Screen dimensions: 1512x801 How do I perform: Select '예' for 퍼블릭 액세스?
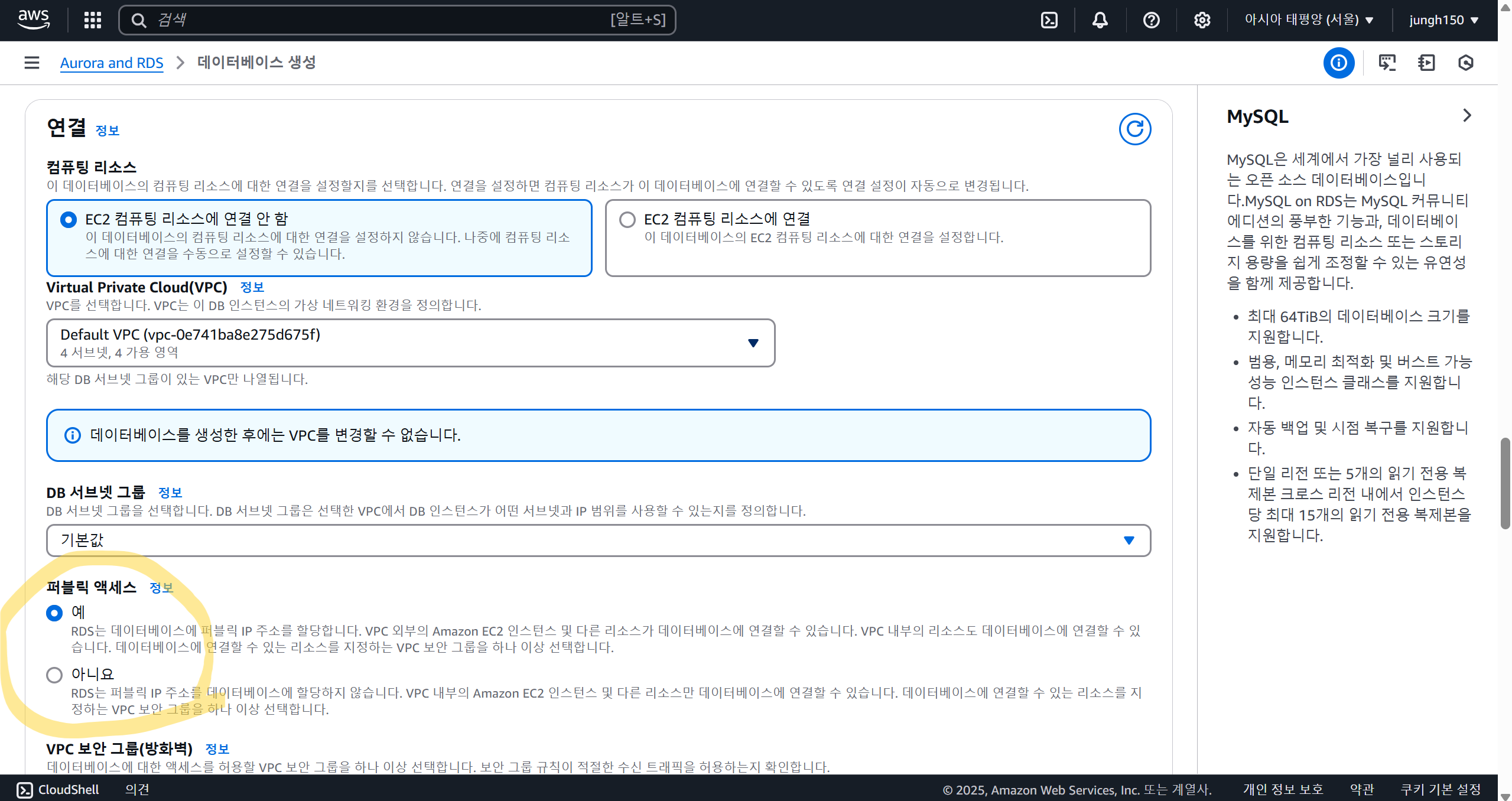coord(54,613)
